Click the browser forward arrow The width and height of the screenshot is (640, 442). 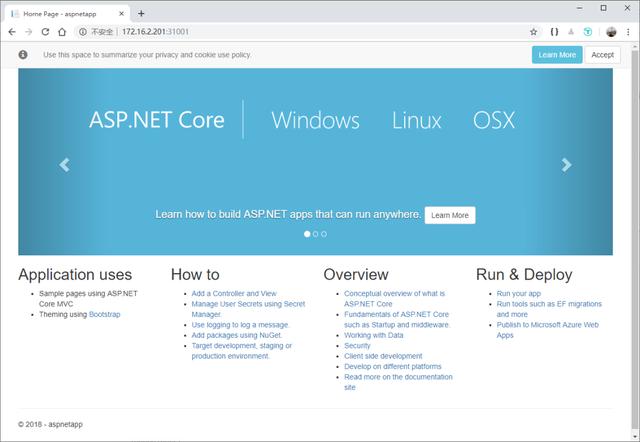pyautogui.click(x=29, y=32)
